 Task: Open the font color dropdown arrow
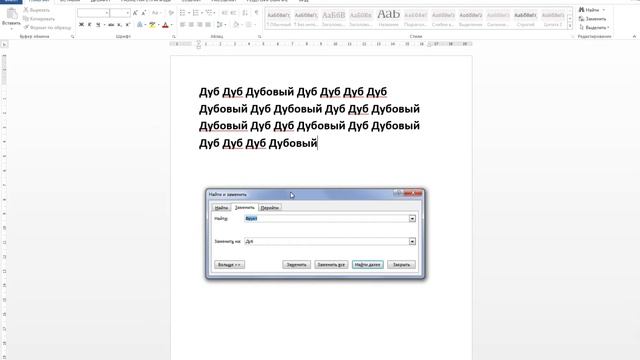pos(171,25)
